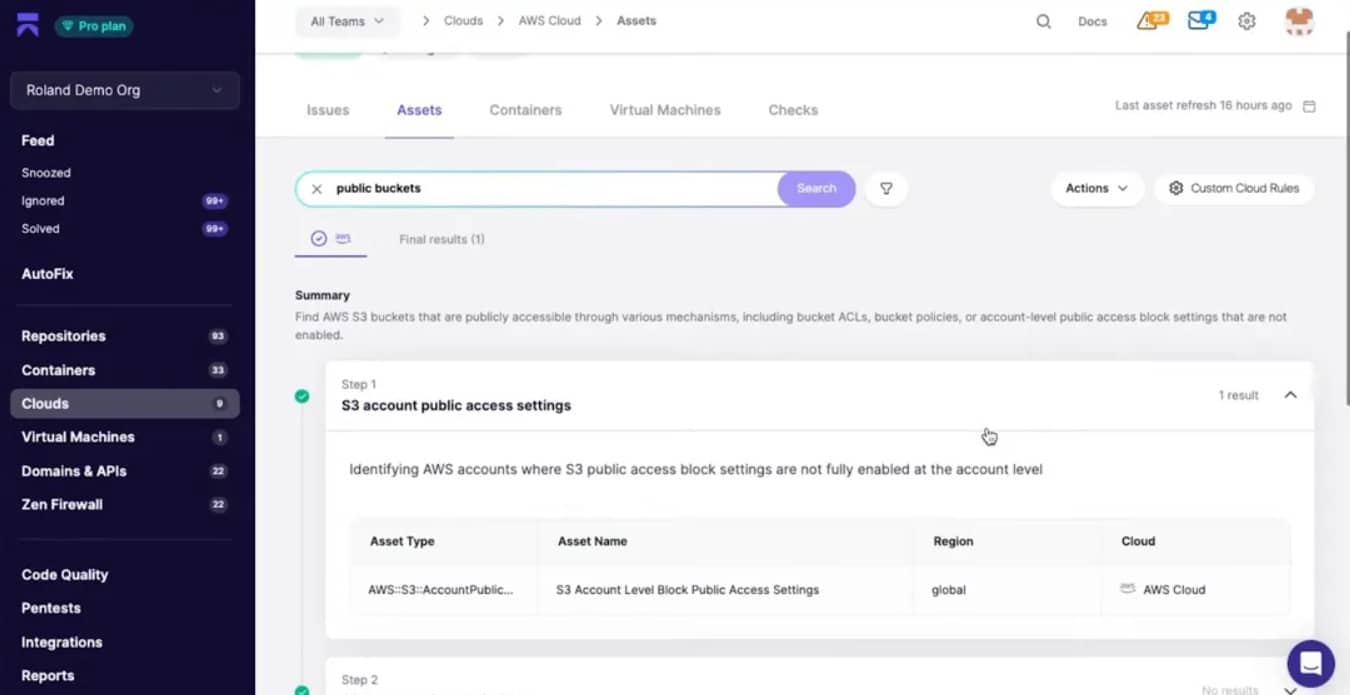
Task: Open Integrations in the sidebar
Action: (62, 642)
